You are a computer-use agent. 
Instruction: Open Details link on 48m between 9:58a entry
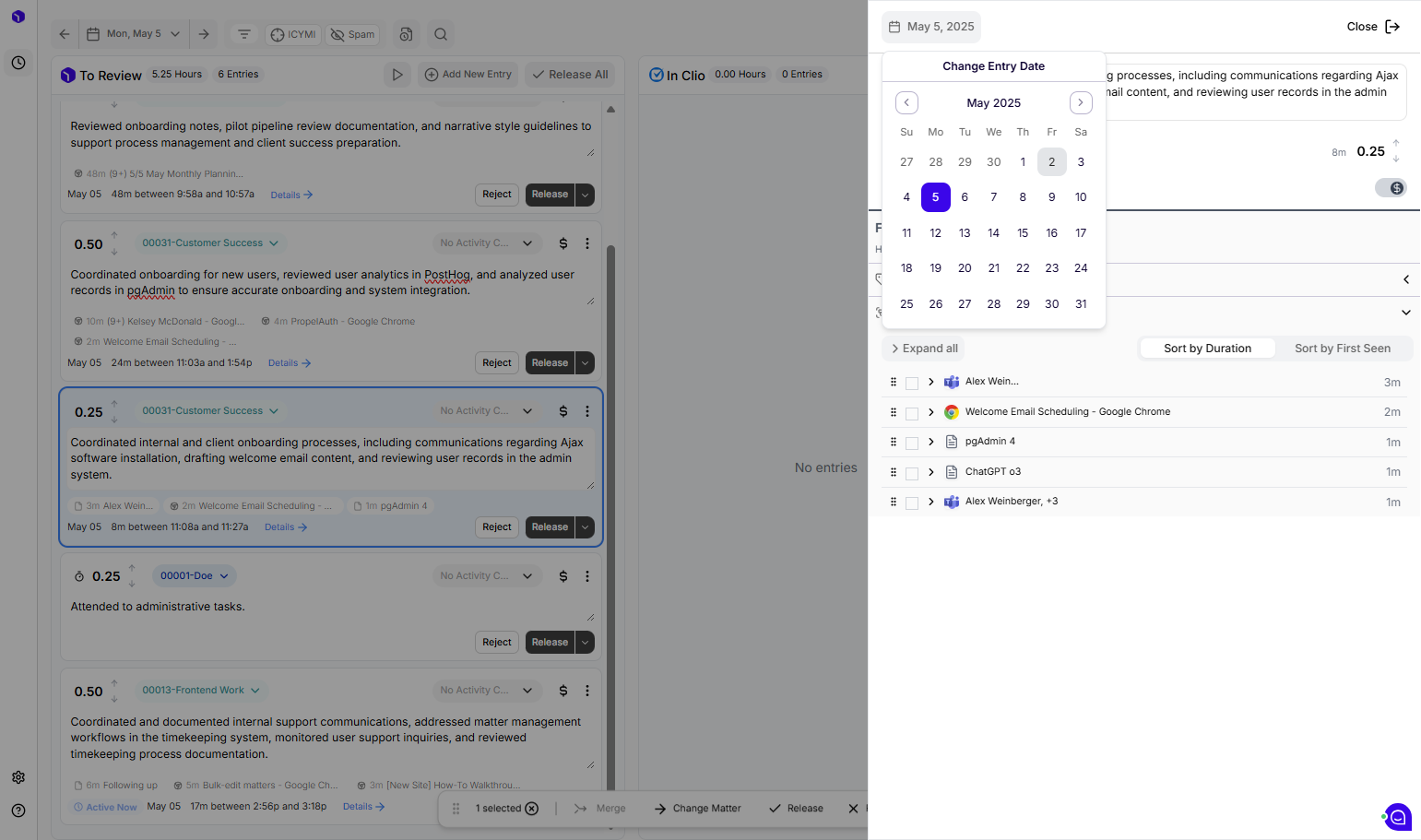click(291, 195)
